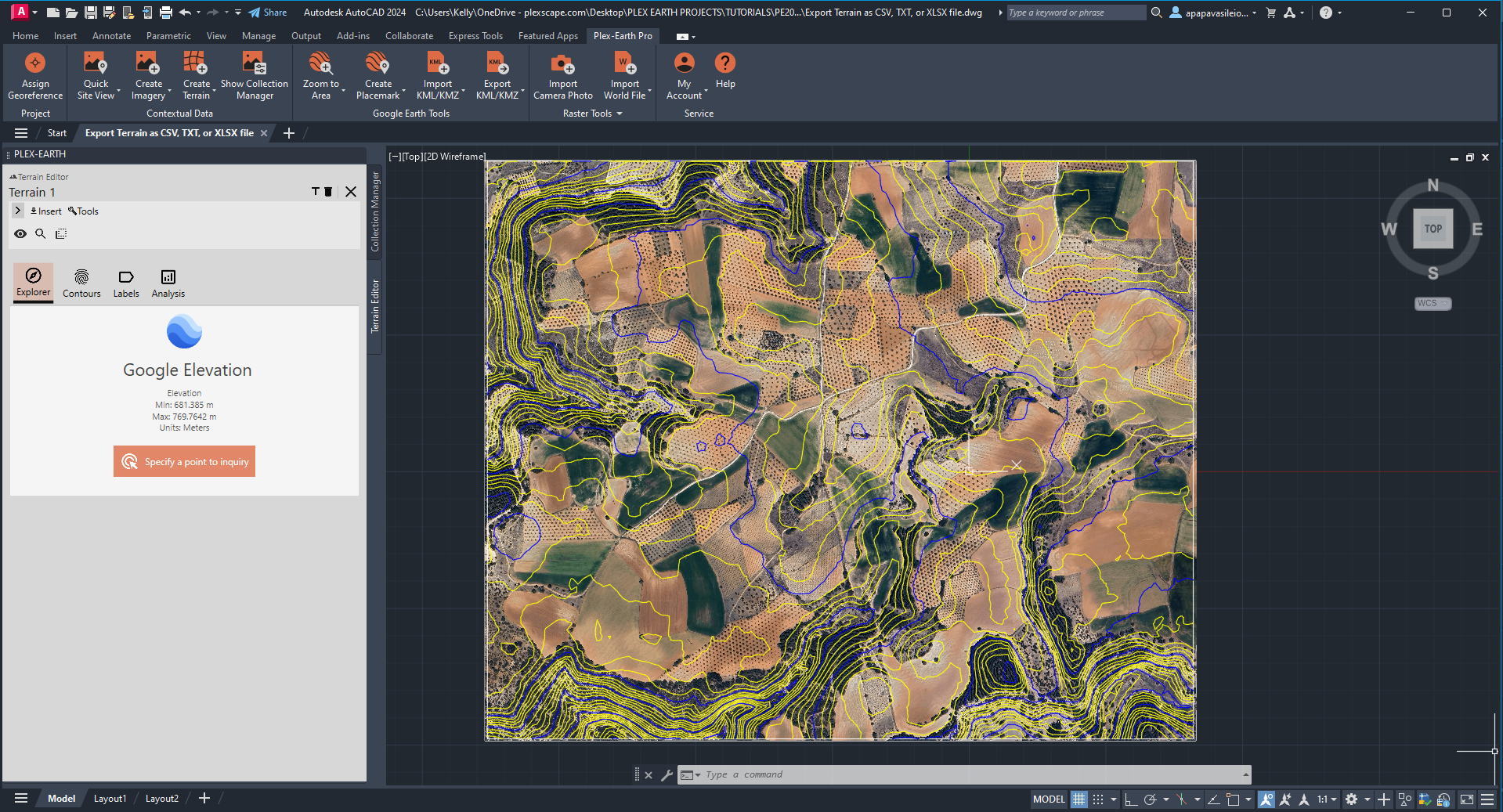1503x812 pixels.
Task: Click the MODEL status bar button
Action: click(1049, 799)
